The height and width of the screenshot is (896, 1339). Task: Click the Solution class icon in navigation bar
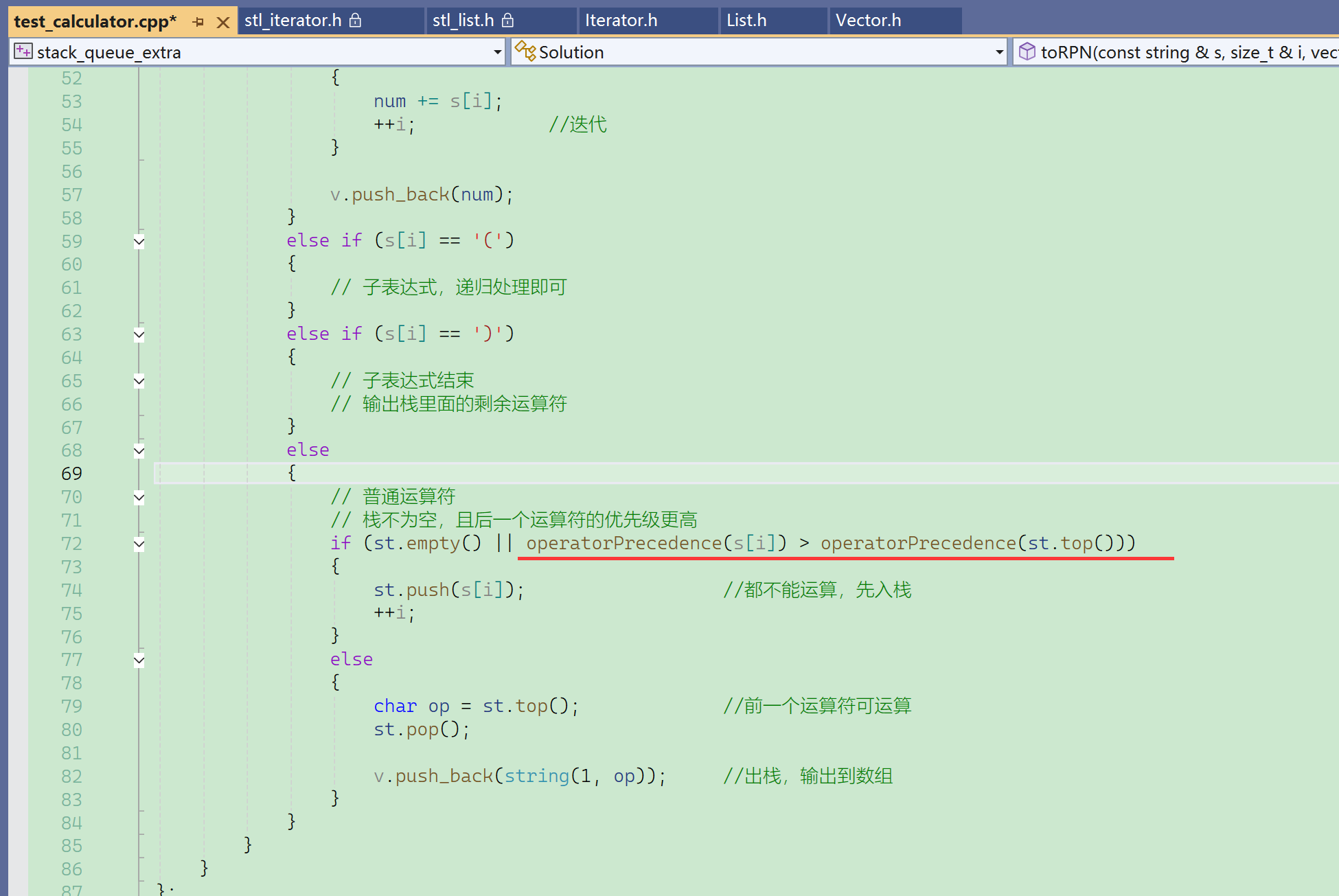click(525, 51)
